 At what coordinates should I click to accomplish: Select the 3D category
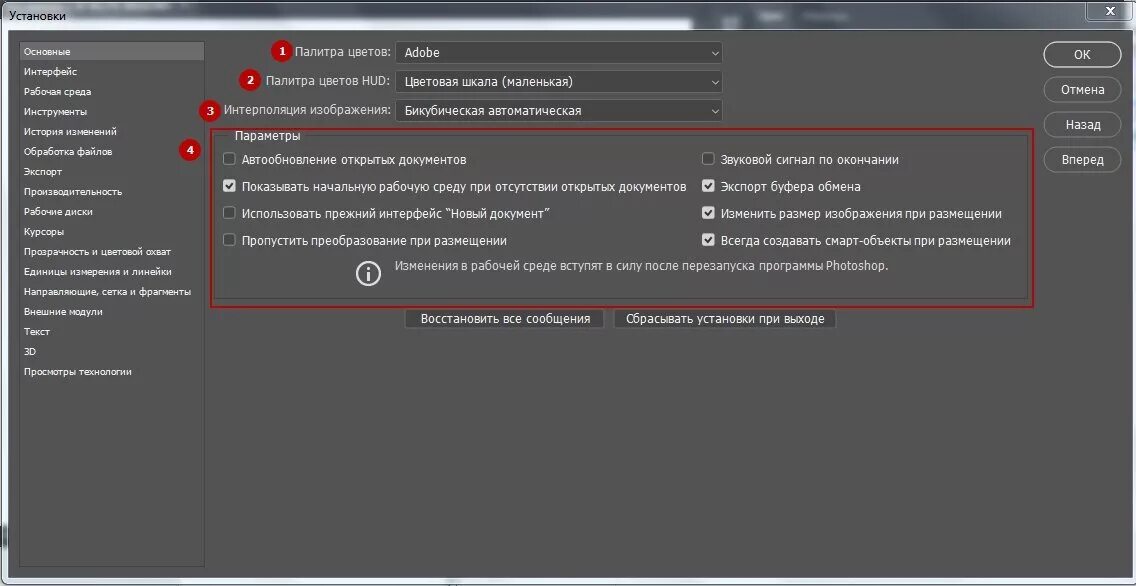click(x=112, y=351)
